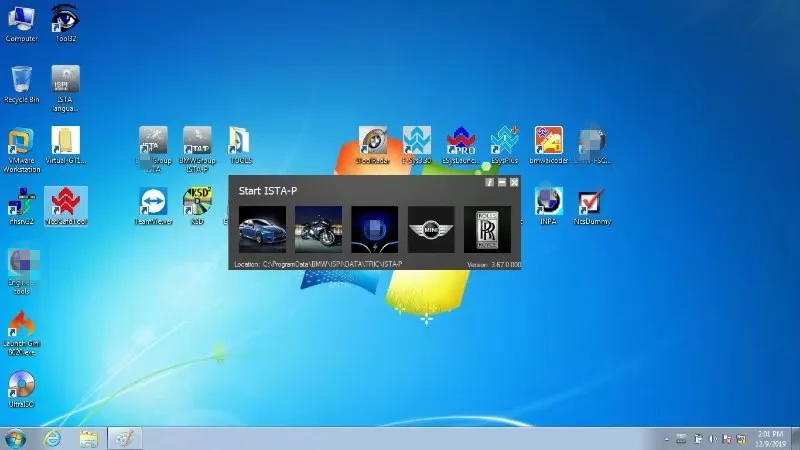800x450 pixels.
Task: Select the Virtual-GT1 shortcut icon
Action: point(65,146)
